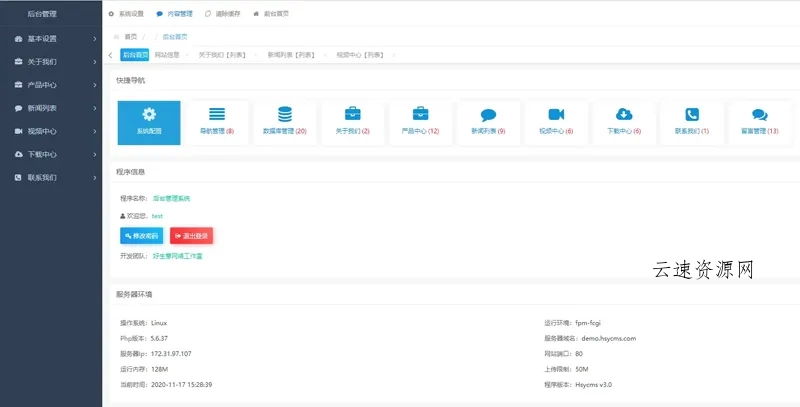Click the 后台管理 sidebar header
Image resolution: width=800 pixels, height=407 pixels.
42,14
